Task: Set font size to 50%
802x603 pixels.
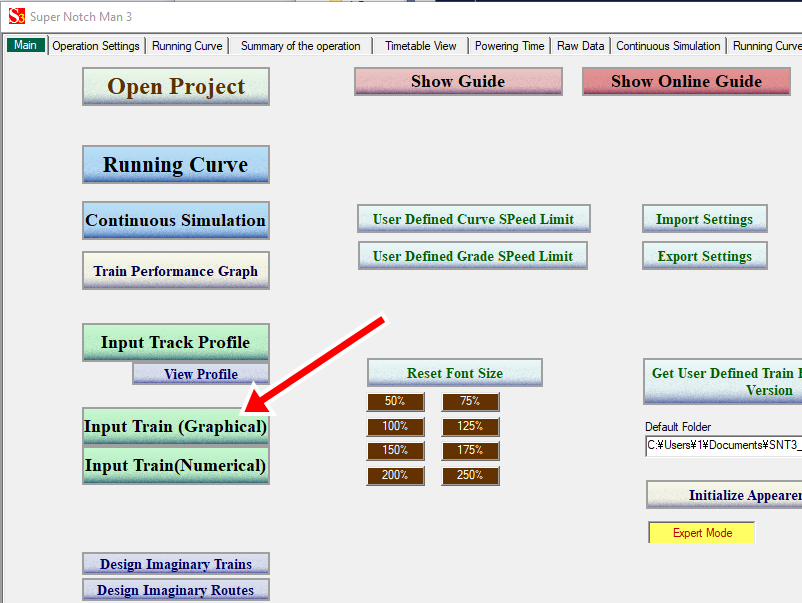Action: (395, 401)
